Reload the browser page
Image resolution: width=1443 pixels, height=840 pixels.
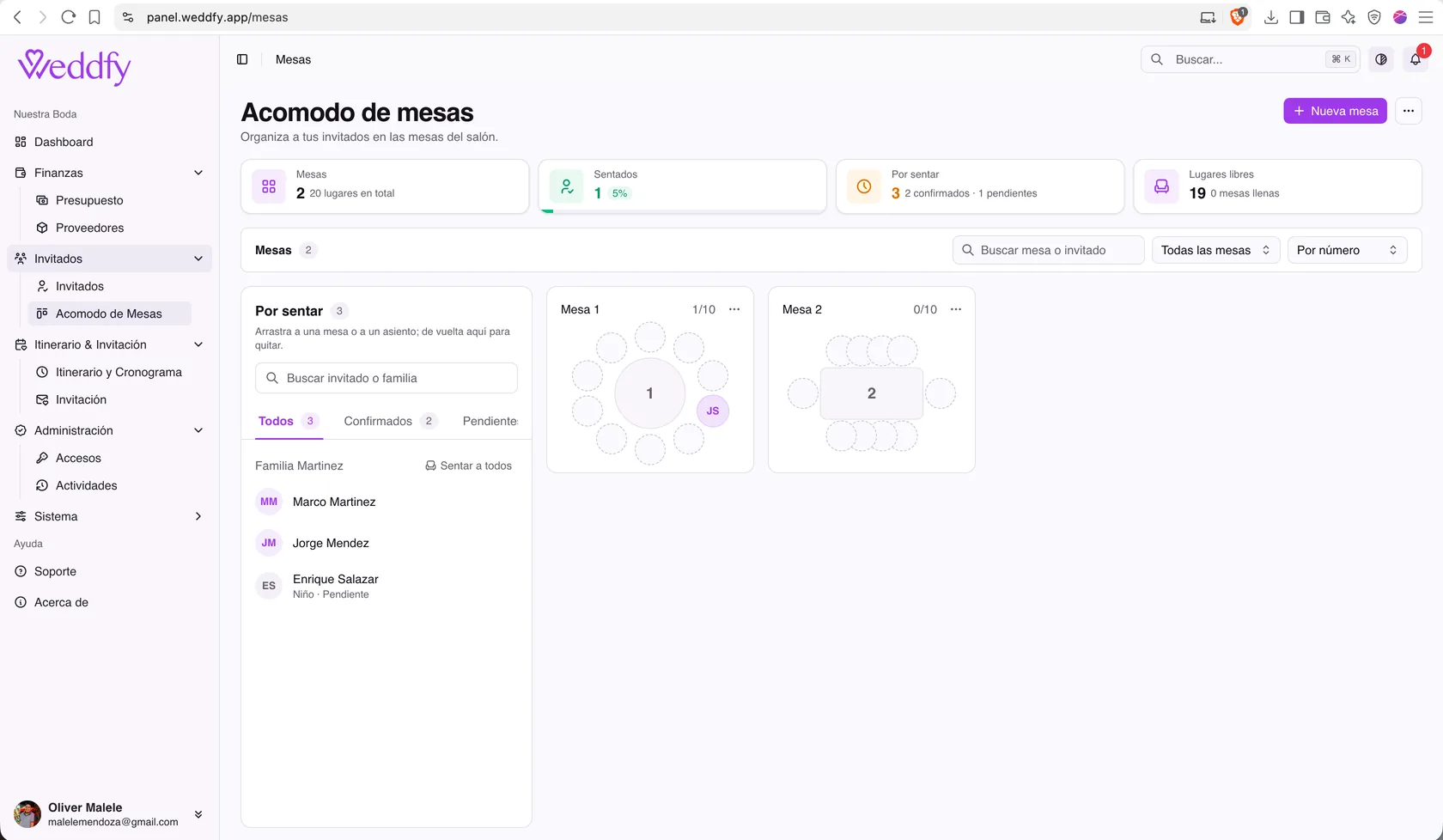pos(69,17)
